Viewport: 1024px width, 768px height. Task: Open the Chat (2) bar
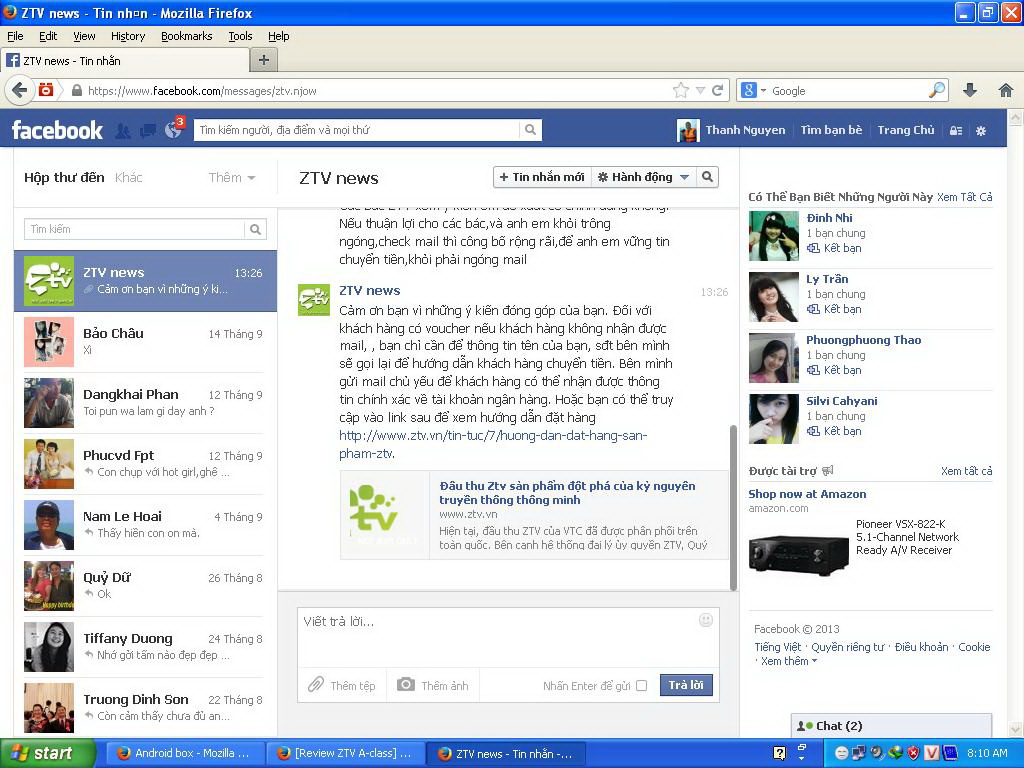click(891, 726)
